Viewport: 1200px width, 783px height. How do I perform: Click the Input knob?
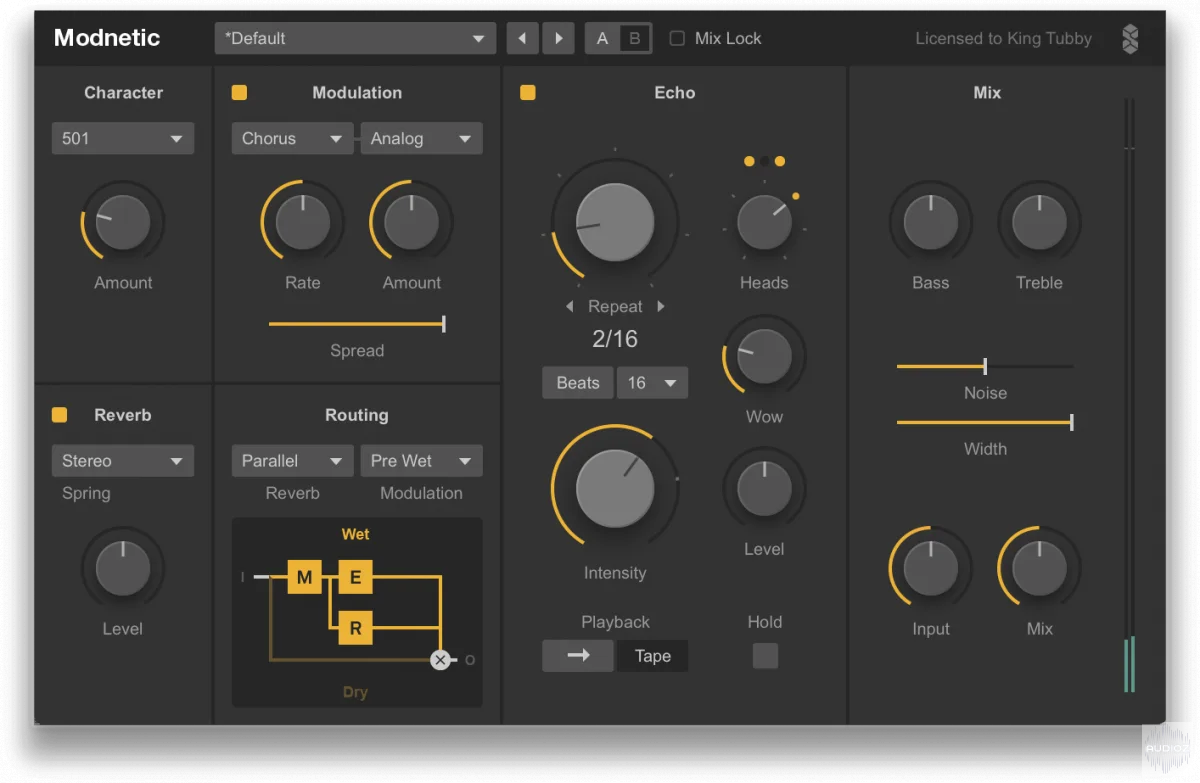click(930, 568)
